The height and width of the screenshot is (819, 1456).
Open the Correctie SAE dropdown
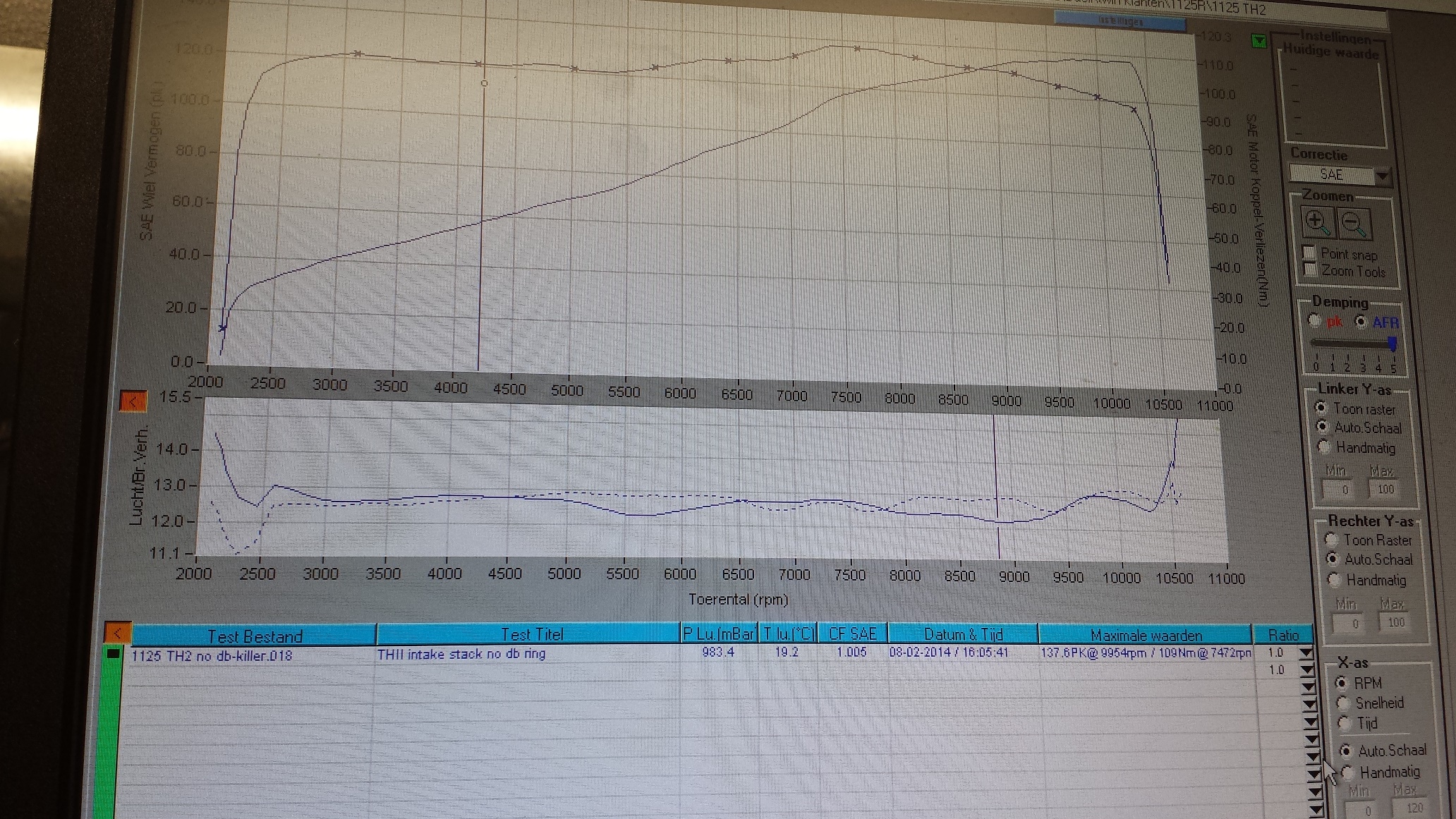click(x=1382, y=175)
